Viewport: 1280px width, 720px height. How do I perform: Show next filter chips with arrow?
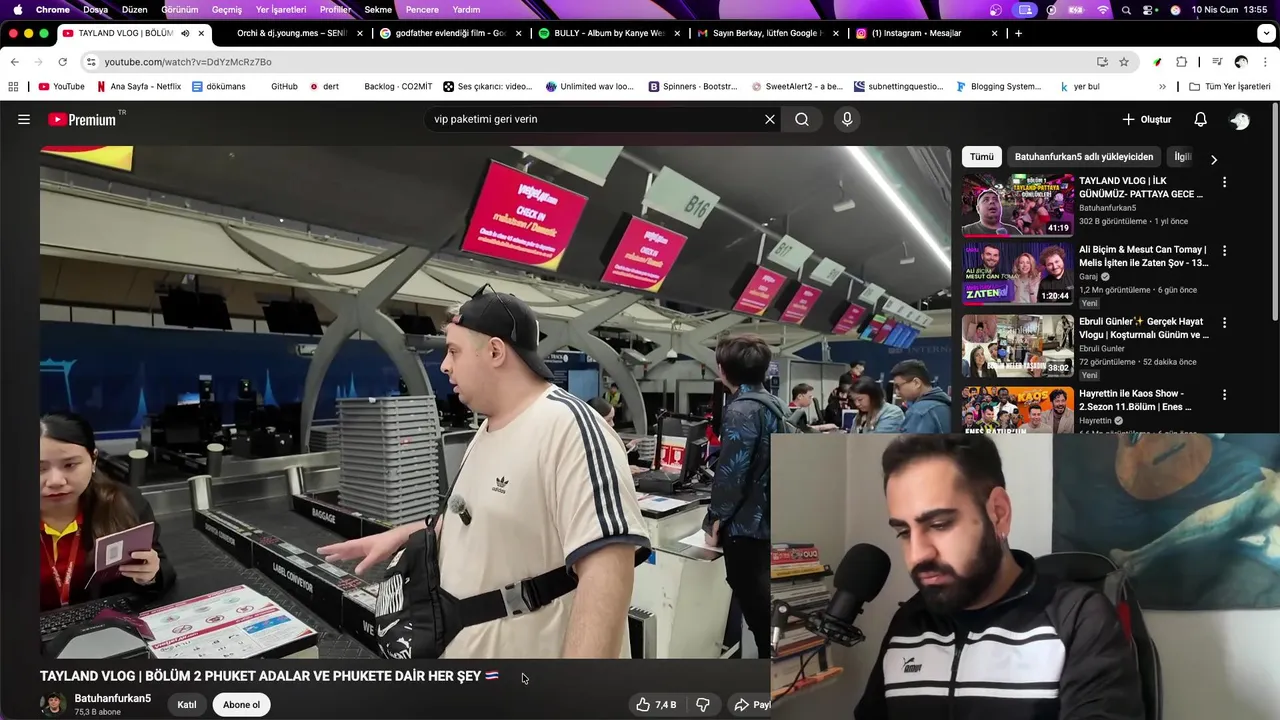(1214, 160)
